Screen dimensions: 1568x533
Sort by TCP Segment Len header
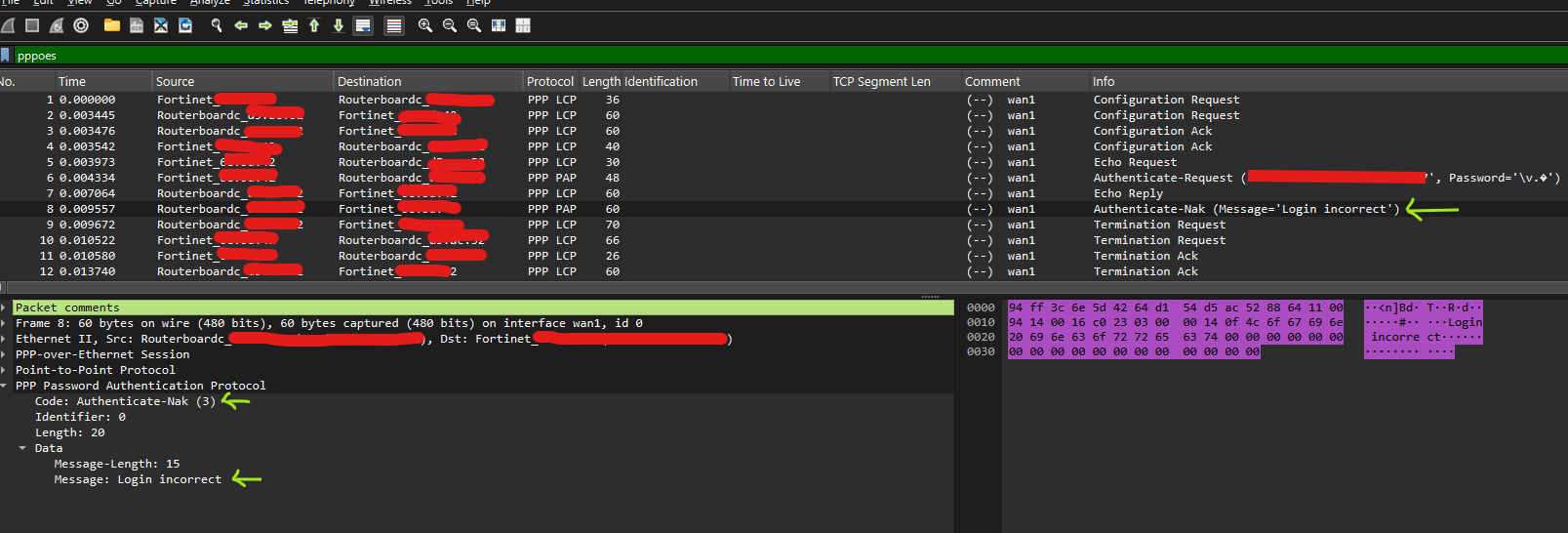895,82
